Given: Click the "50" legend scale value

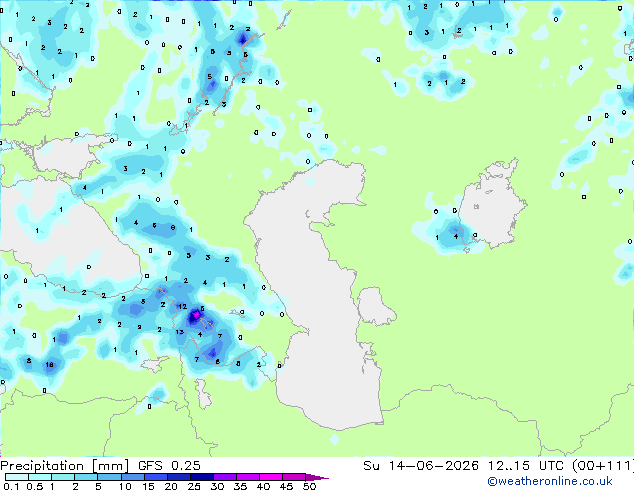Looking at the screenshot, I should 309,486.
